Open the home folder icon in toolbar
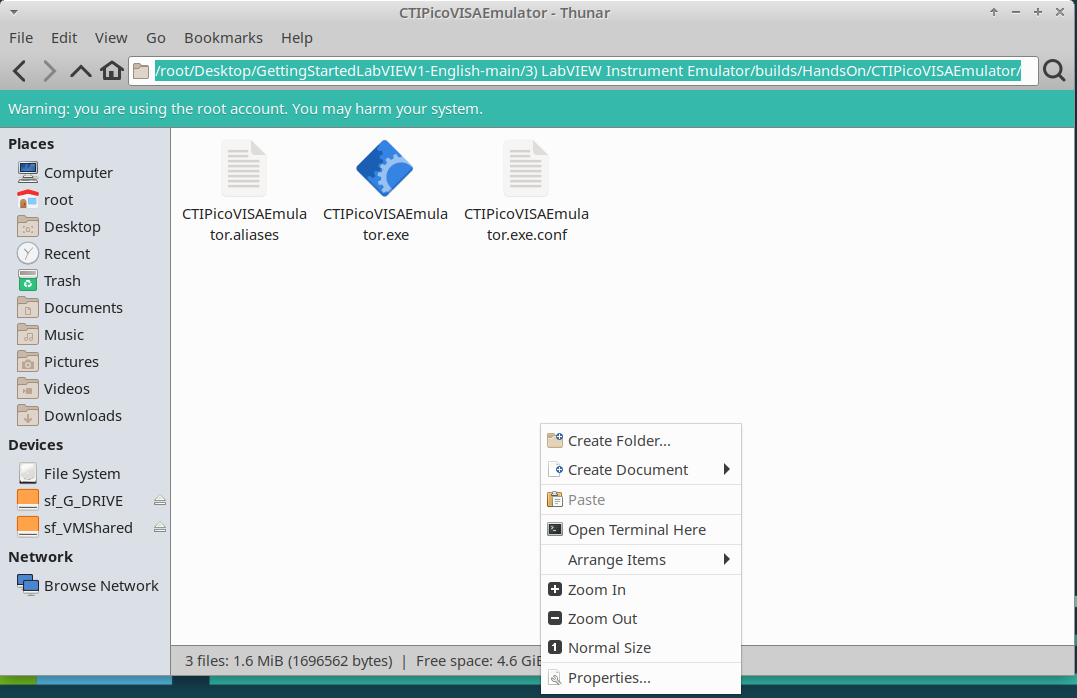Screen dimensions: 1077x698 (x=112, y=71)
